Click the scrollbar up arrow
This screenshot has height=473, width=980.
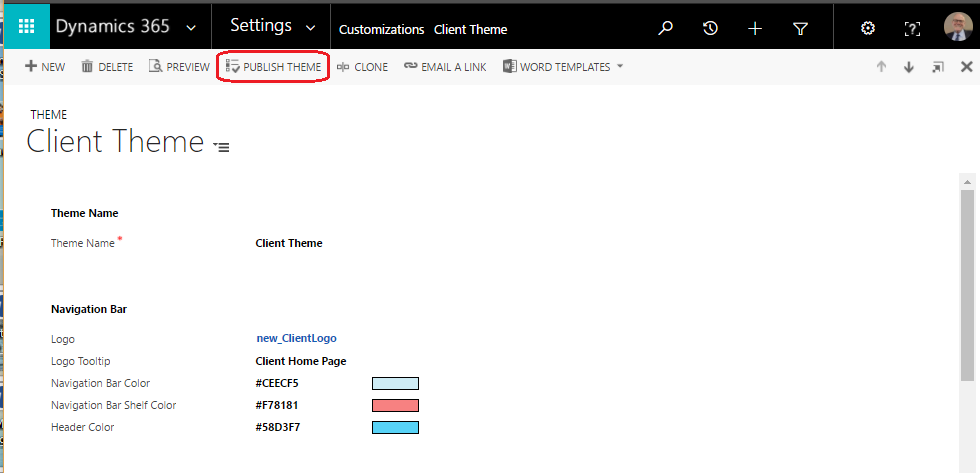[967, 182]
